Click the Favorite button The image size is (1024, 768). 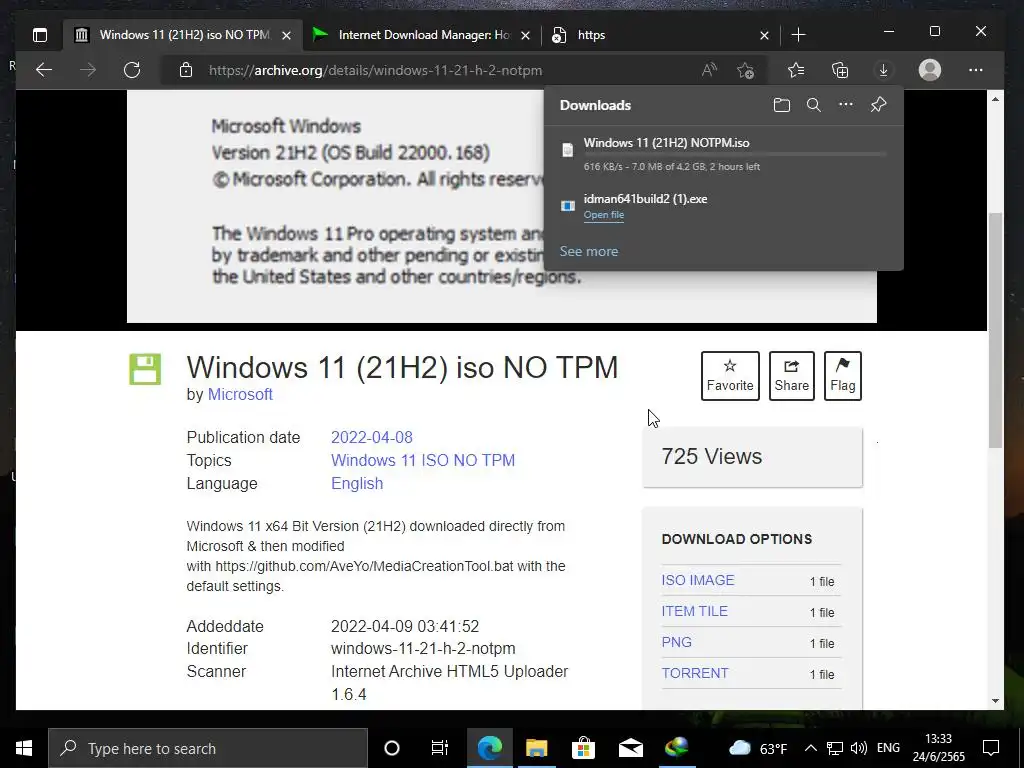click(729, 376)
